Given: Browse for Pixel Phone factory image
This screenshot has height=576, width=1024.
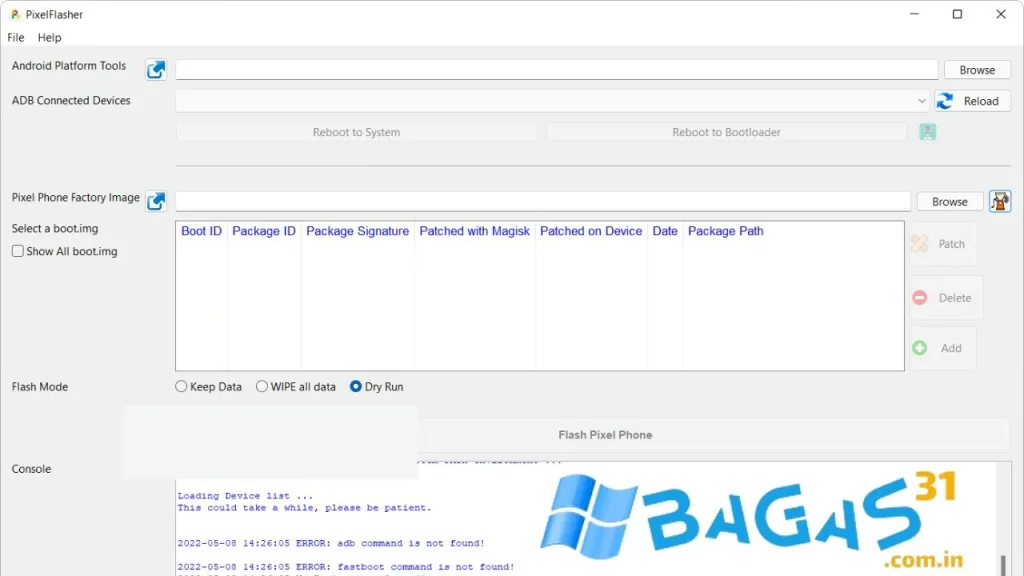Looking at the screenshot, I should click(x=950, y=202).
